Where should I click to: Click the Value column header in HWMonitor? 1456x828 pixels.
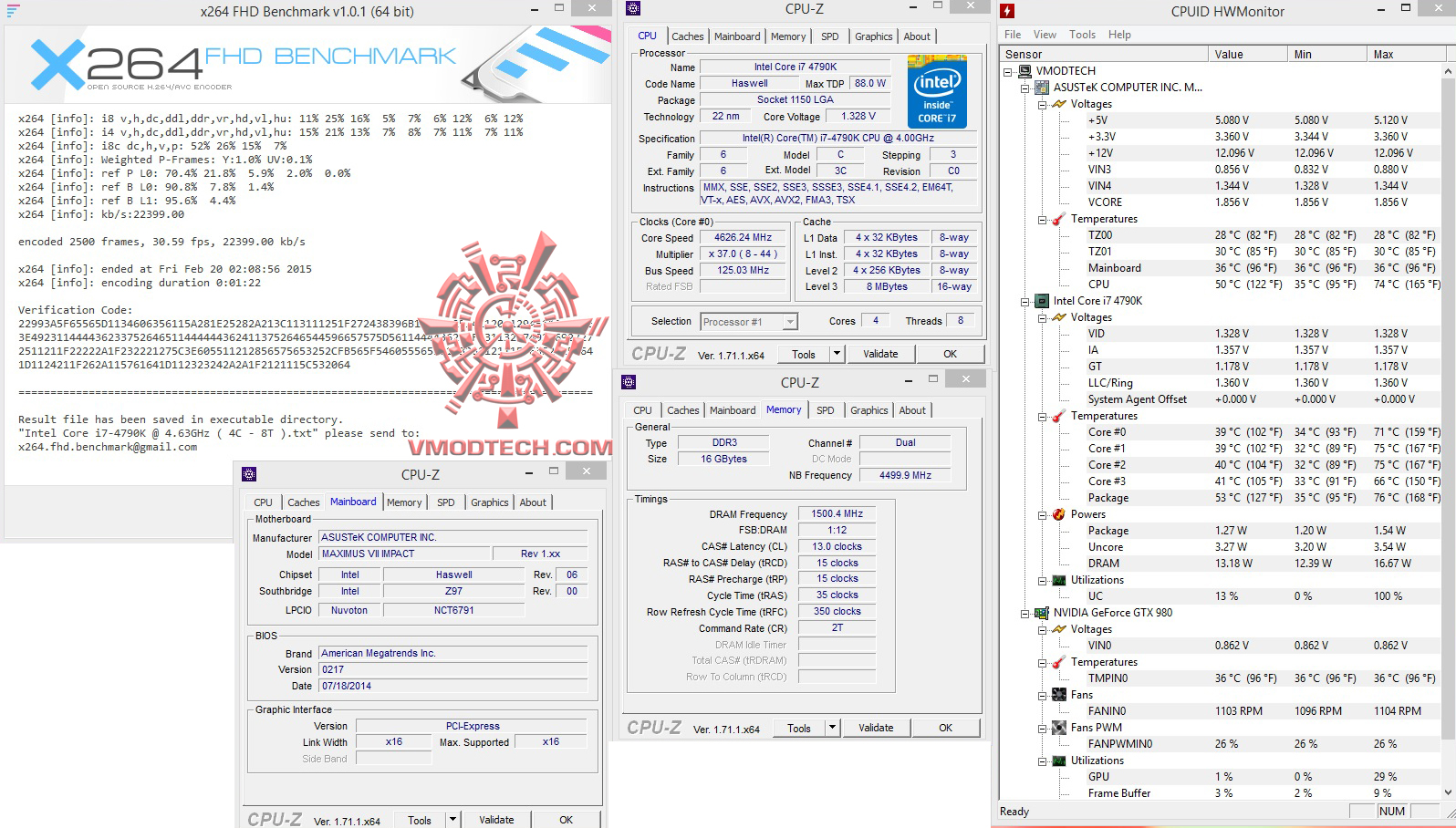[x=1248, y=54]
